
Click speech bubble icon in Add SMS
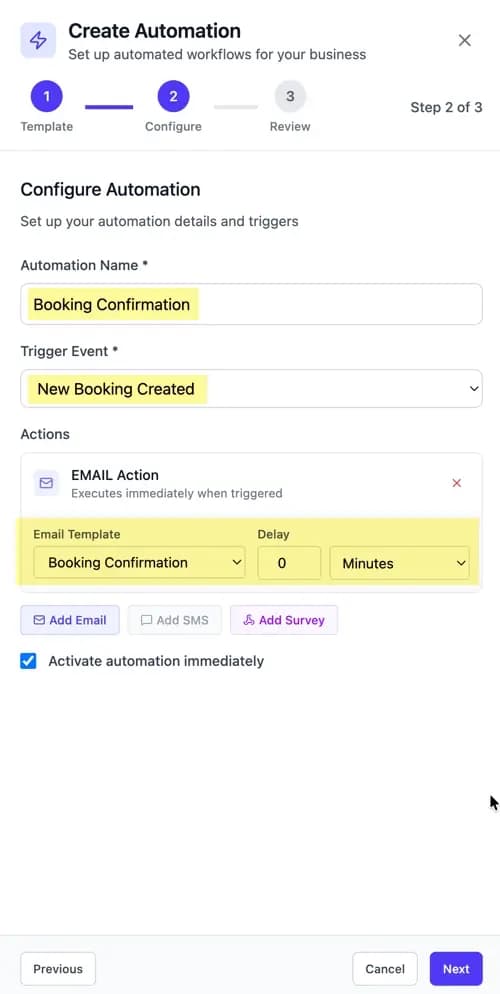146,620
